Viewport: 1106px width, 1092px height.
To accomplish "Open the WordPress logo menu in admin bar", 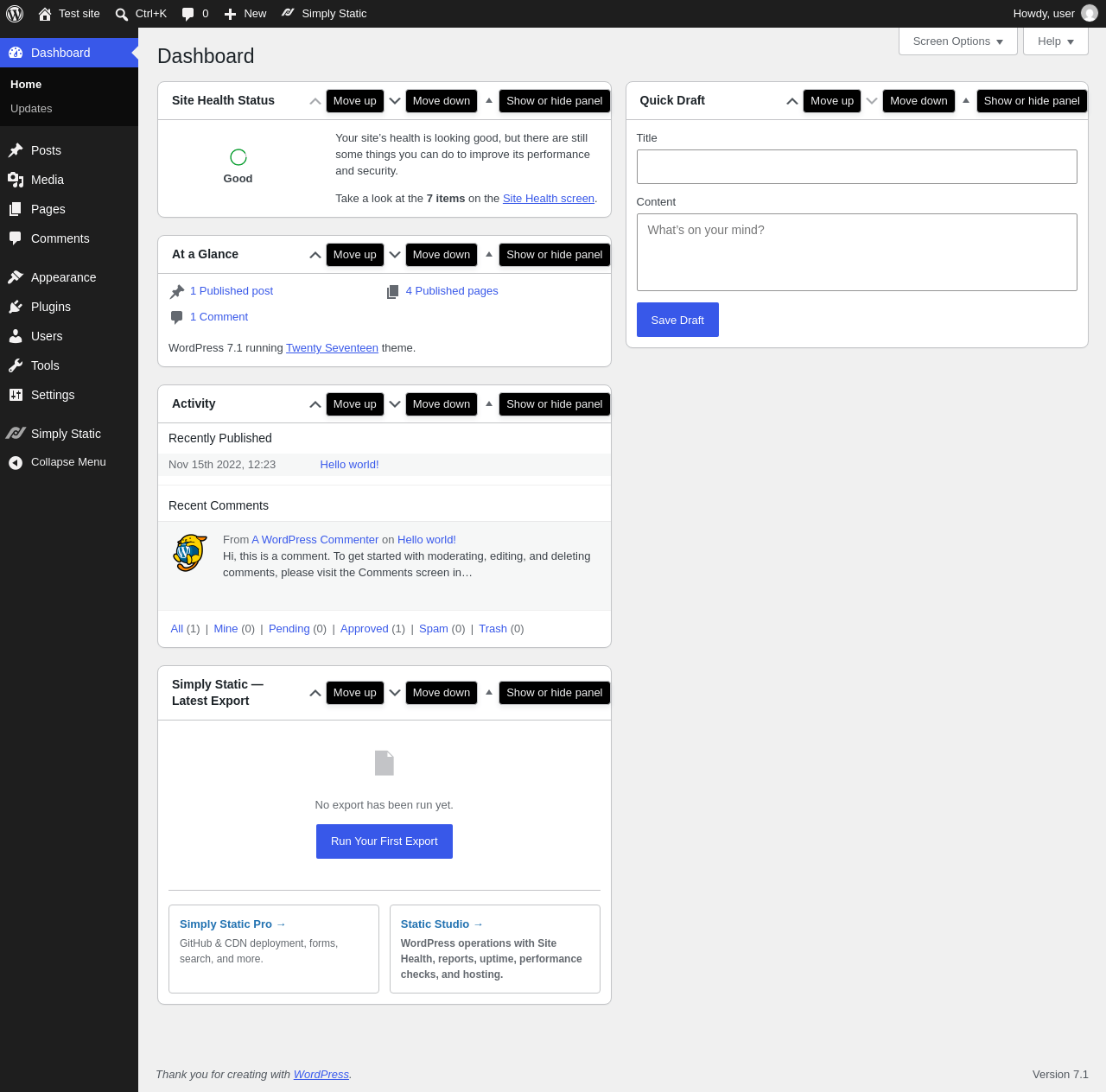I will [x=15, y=14].
